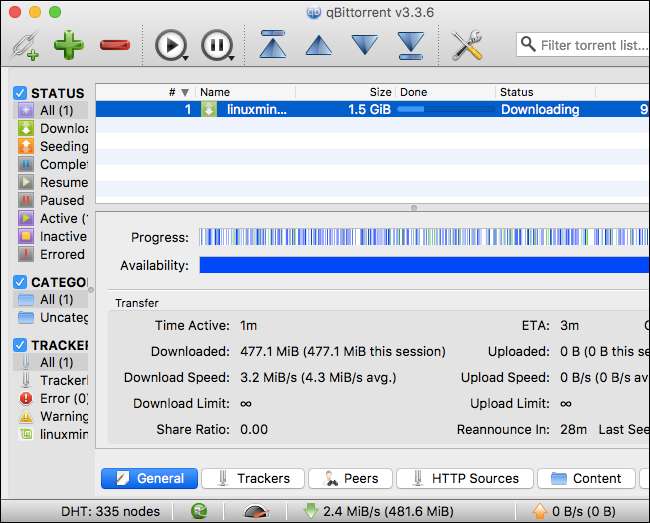The image size is (650, 523).
Task: Click the green plus add torrent file icon
Action: [69, 44]
